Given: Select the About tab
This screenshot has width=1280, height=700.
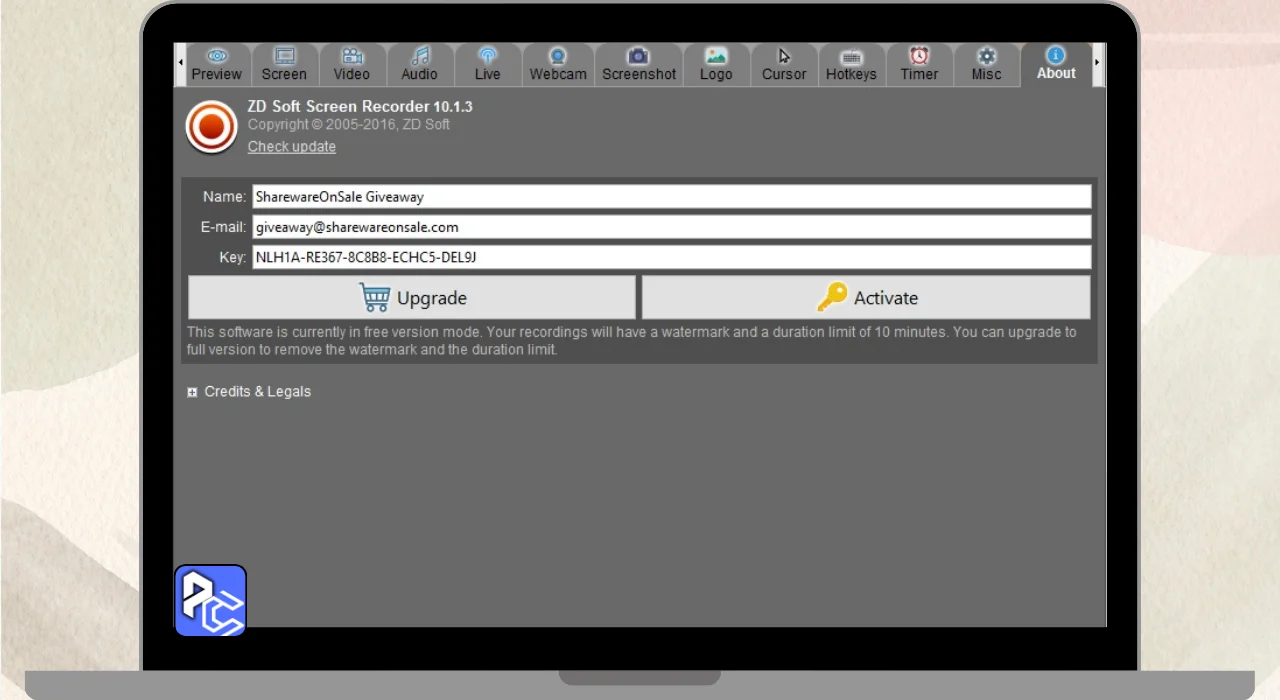Looking at the screenshot, I should (x=1056, y=64).
